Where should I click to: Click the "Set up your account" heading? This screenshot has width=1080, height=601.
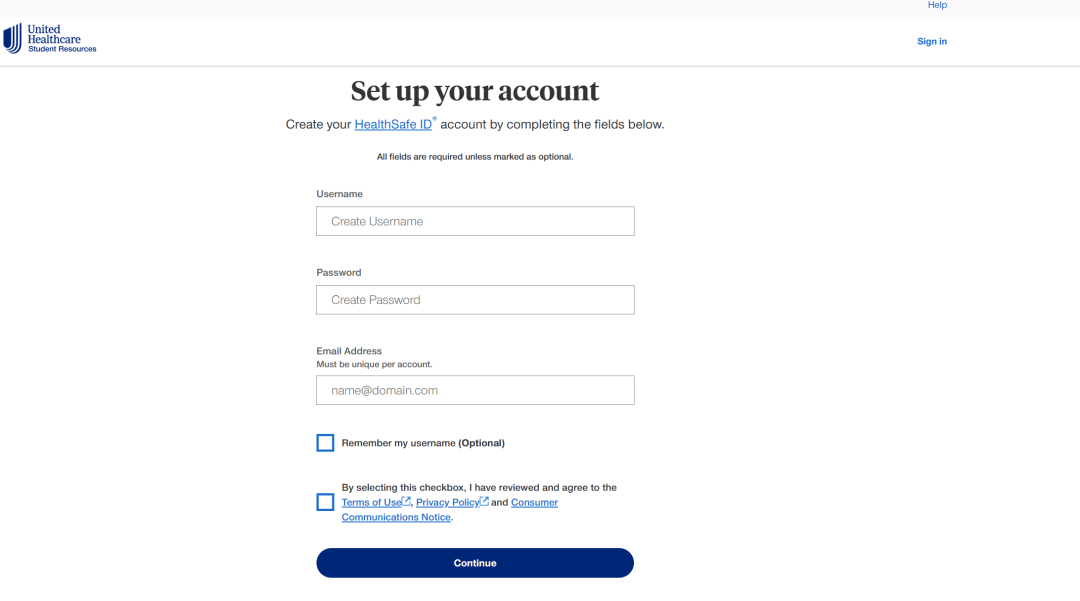point(475,92)
